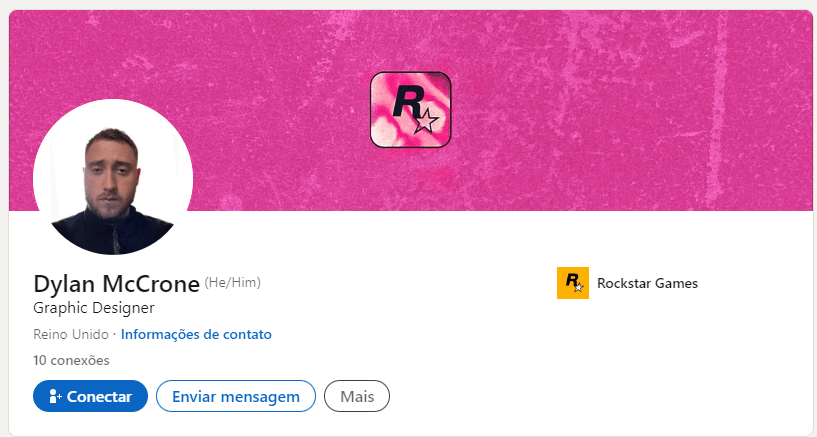Click the black R letter in banner logo
The width and height of the screenshot is (817, 437).
click(406, 102)
